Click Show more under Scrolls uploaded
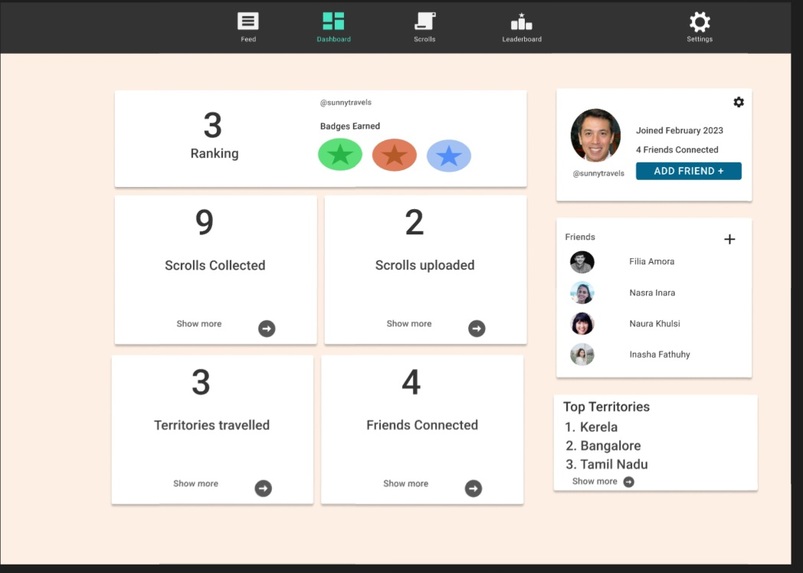The width and height of the screenshot is (803, 573). click(409, 324)
